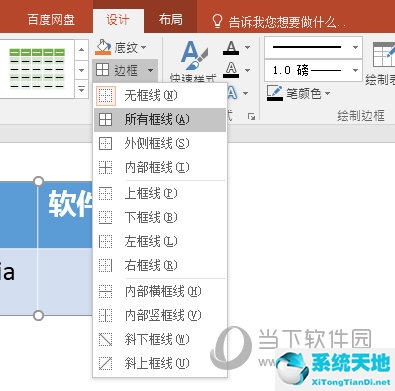Open the 笔颜色 dropdown arrow
The image size is (395, 391).
pyautogui.click(x=327, y=94)
